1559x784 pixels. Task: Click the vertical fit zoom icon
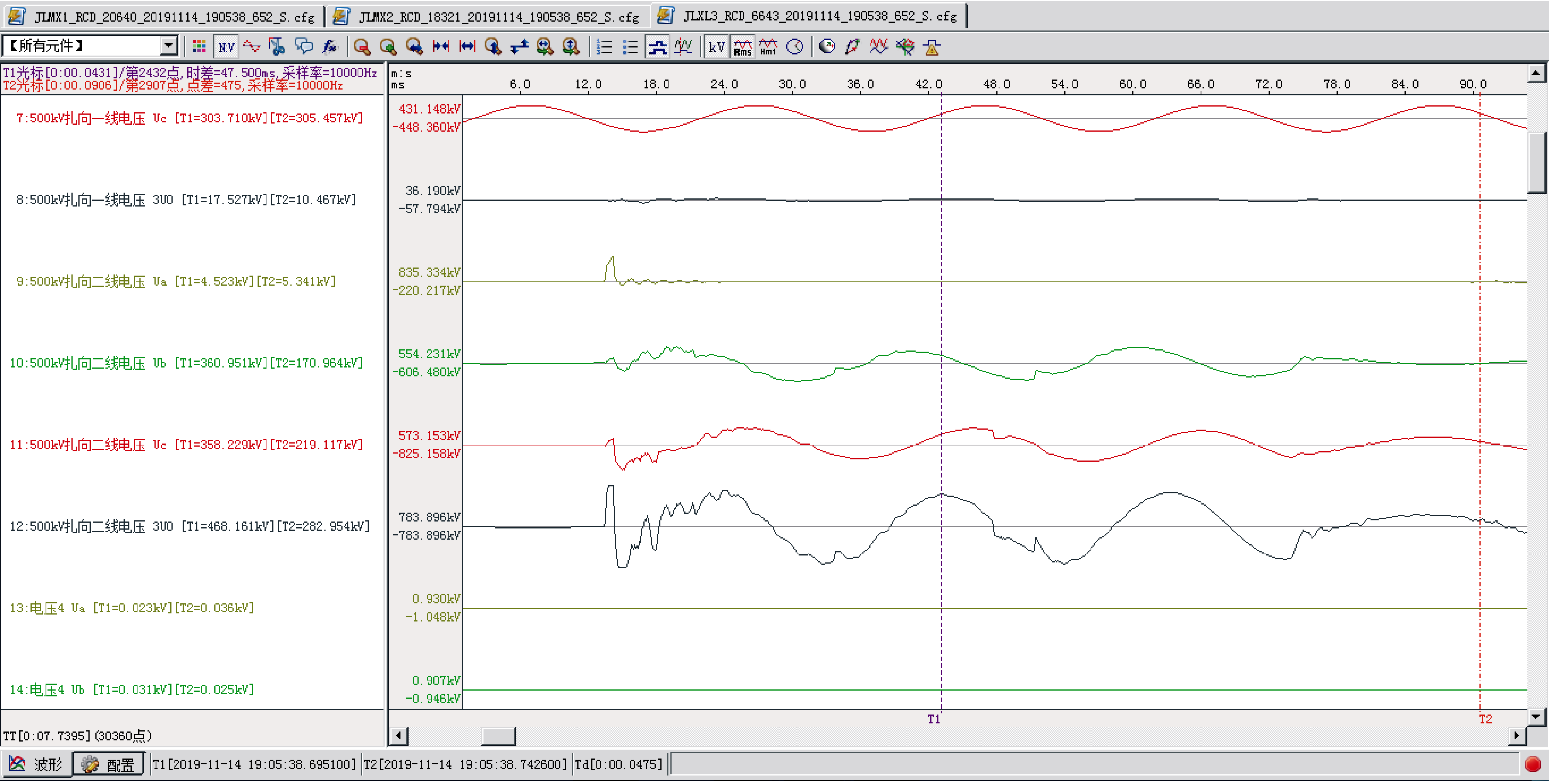(x=571, y=47)
